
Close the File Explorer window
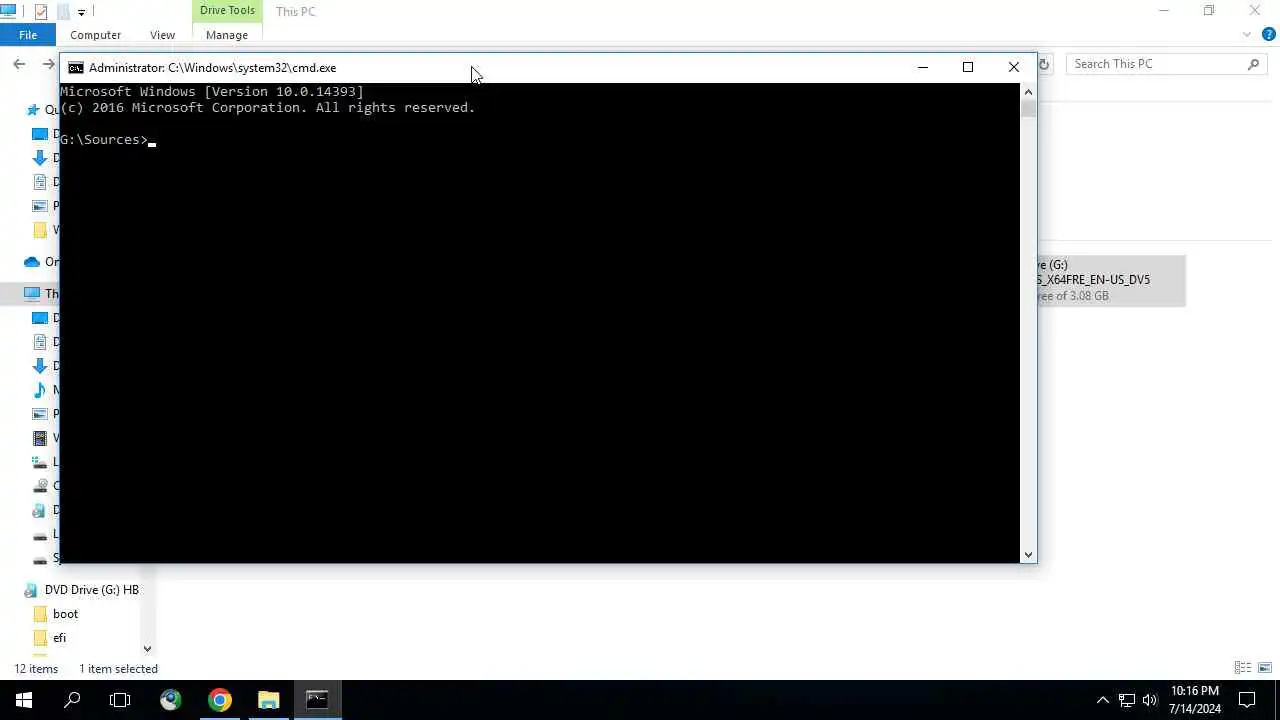(1255, 11)
